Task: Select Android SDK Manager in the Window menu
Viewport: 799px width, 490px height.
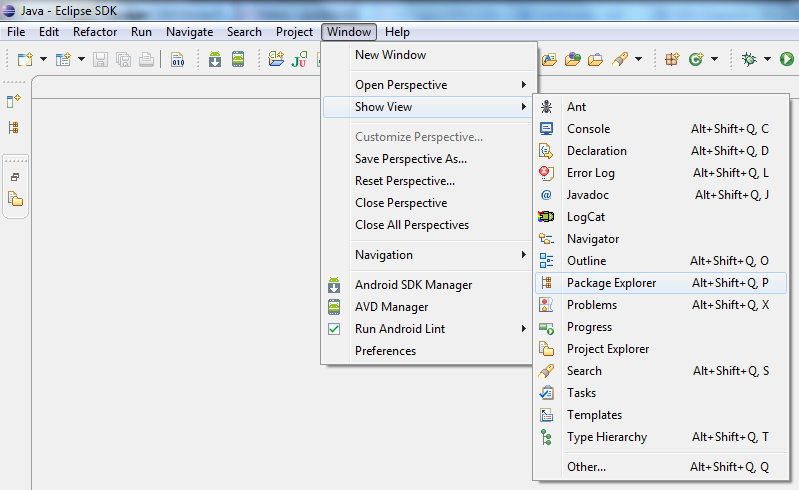Action: [429, 285]
